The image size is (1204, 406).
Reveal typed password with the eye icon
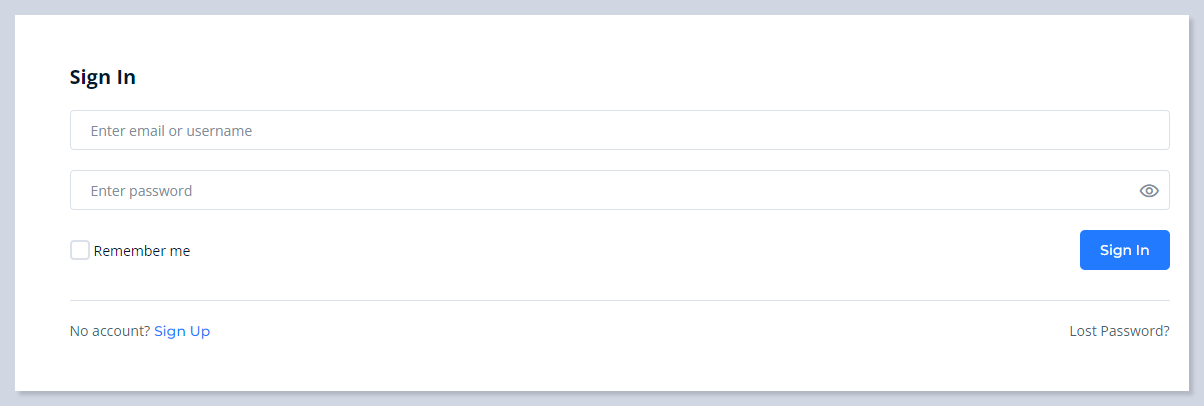[1149, 191]
